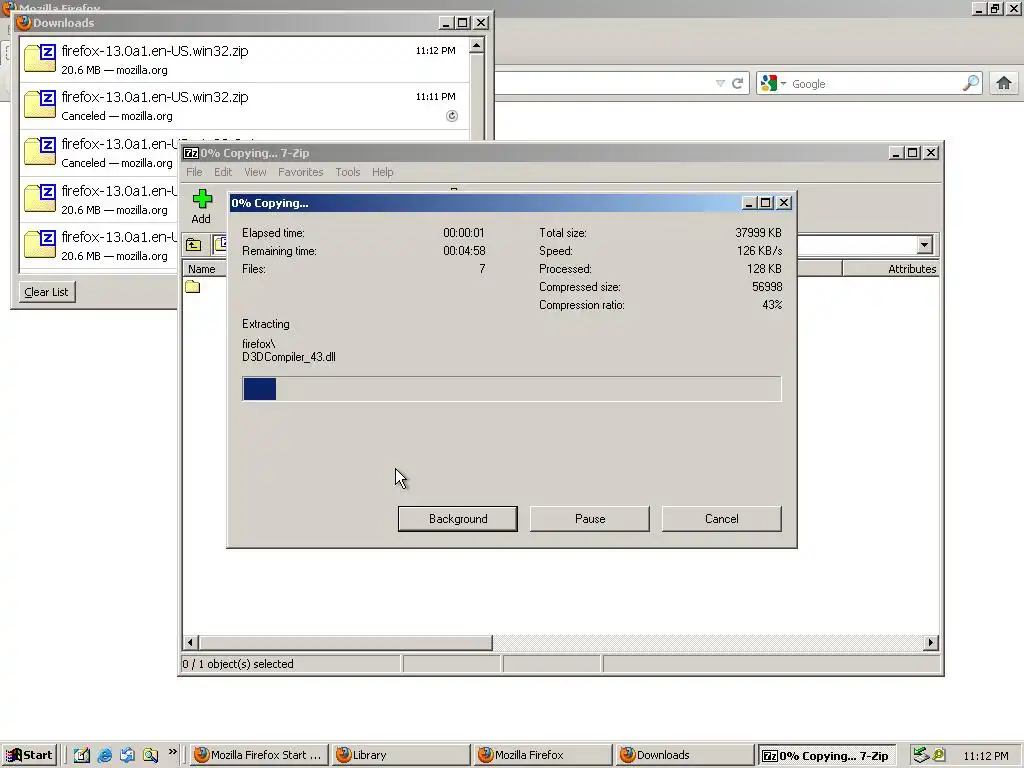
Task: Click Firefox icon in Downloads title bar
Action: pyautogui.click(x=24, y=23)
